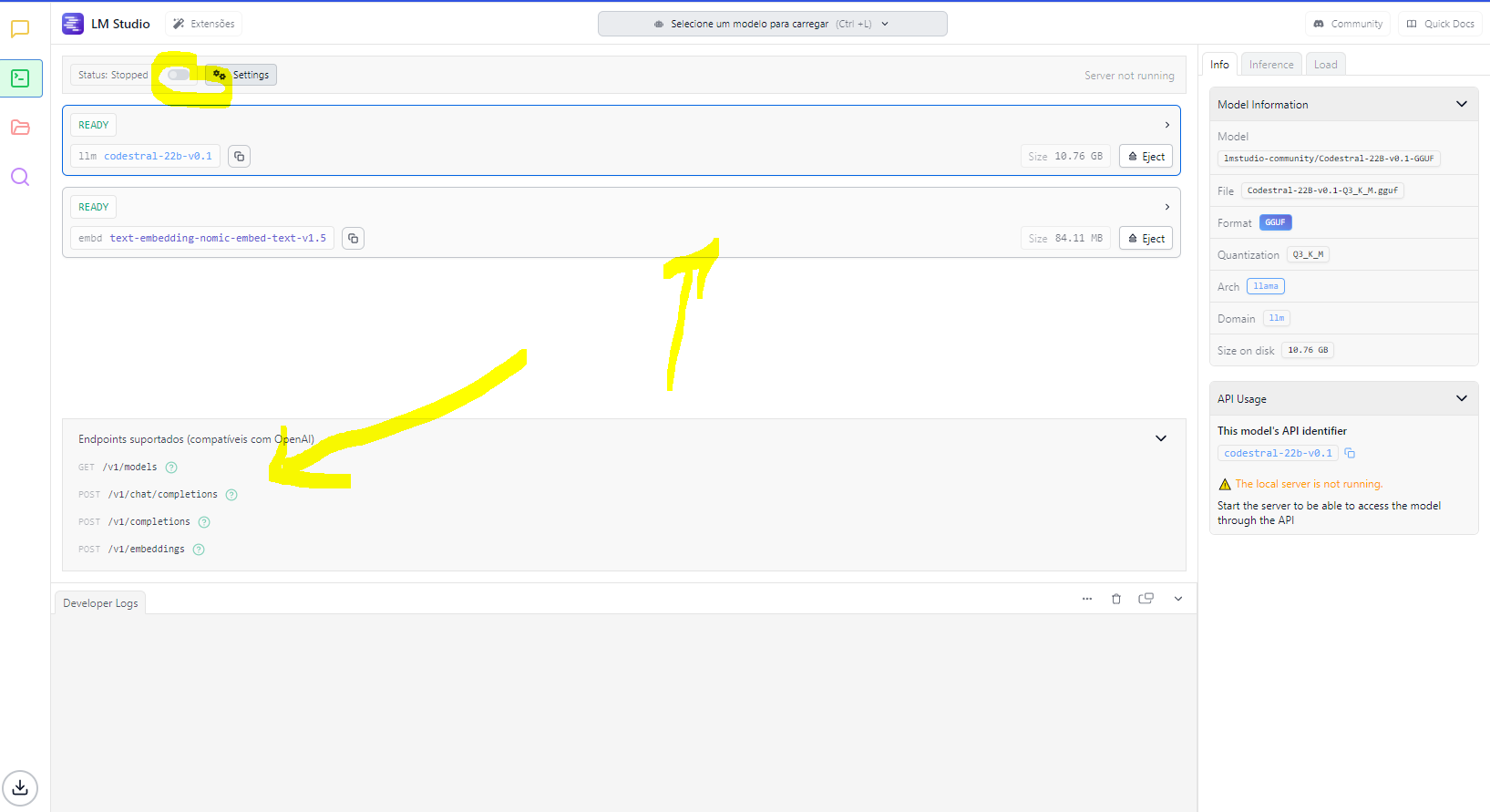Open server Settings
Screen dimensions: 1490x812
[241, 75]
